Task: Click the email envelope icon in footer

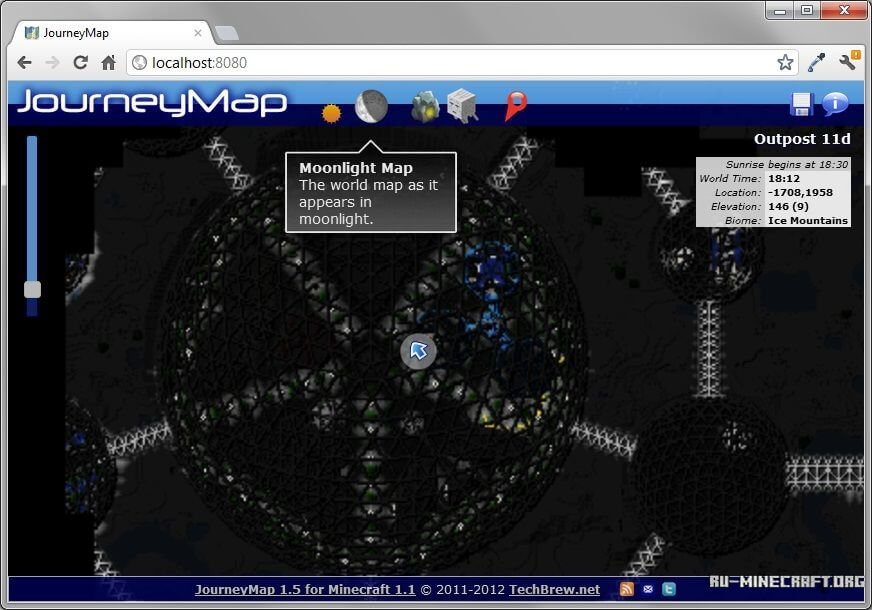Action: [648, 589]
